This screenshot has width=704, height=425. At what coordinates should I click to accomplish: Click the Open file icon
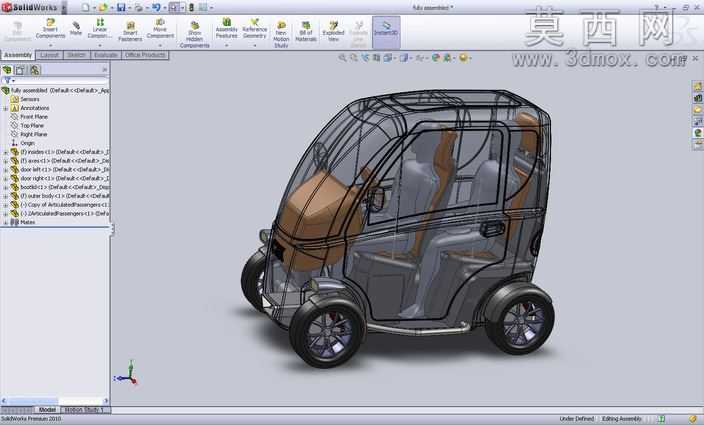tap(103, 7)
